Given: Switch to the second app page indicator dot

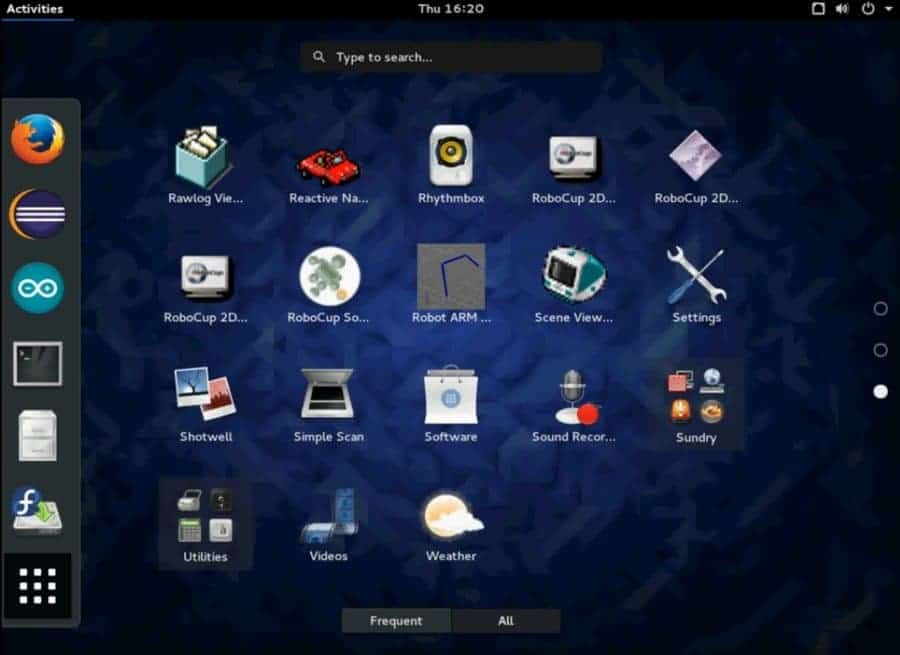Looking at the screenshot, I should tap(880, 350).
